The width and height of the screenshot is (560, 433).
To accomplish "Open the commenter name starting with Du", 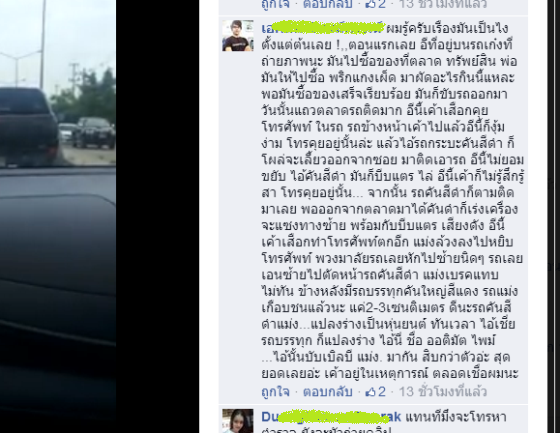I will (331, 417).
